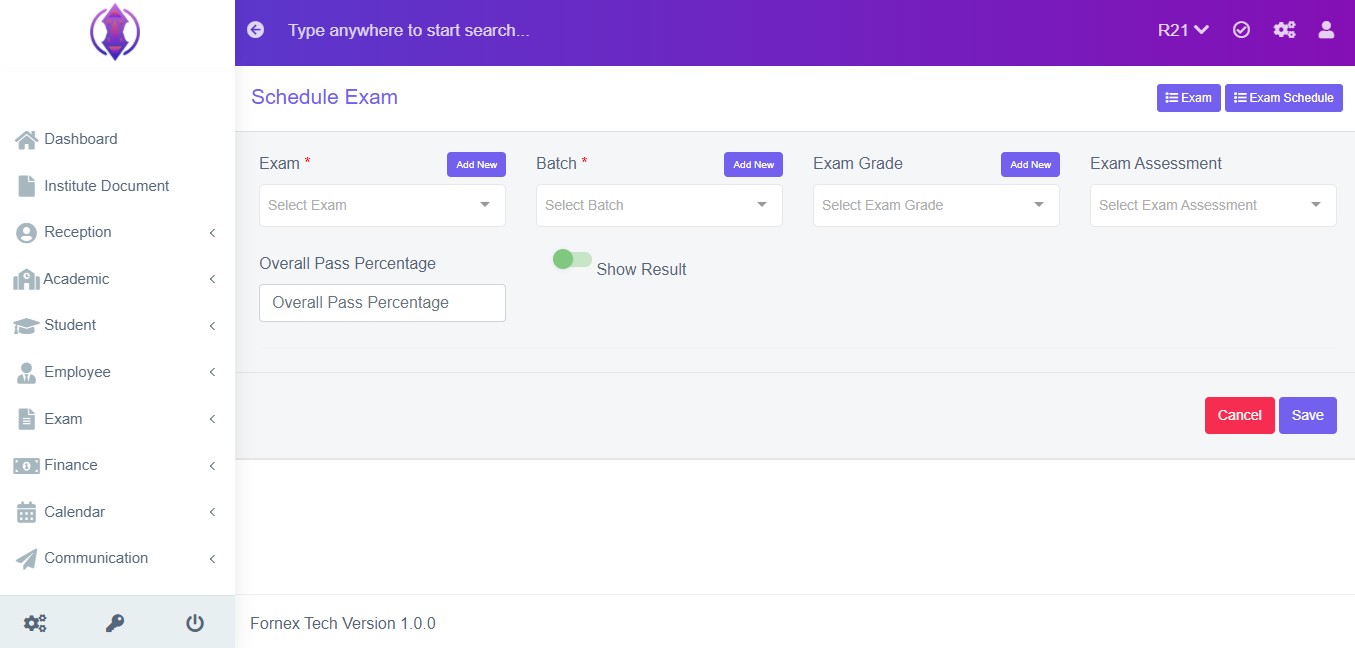Open Institute Document menu item
Viewport: 1355px width, 648px height.
(x=117, y=186)
